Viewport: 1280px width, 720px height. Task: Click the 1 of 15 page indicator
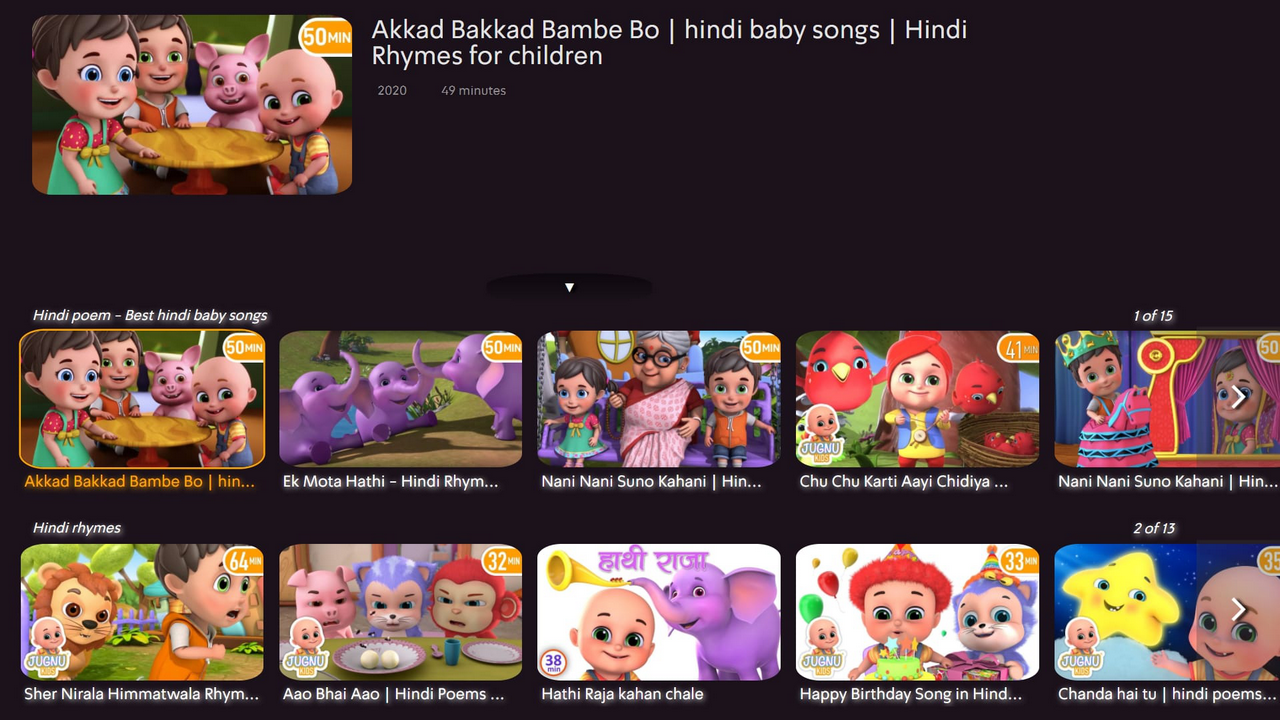[1152, 315]
